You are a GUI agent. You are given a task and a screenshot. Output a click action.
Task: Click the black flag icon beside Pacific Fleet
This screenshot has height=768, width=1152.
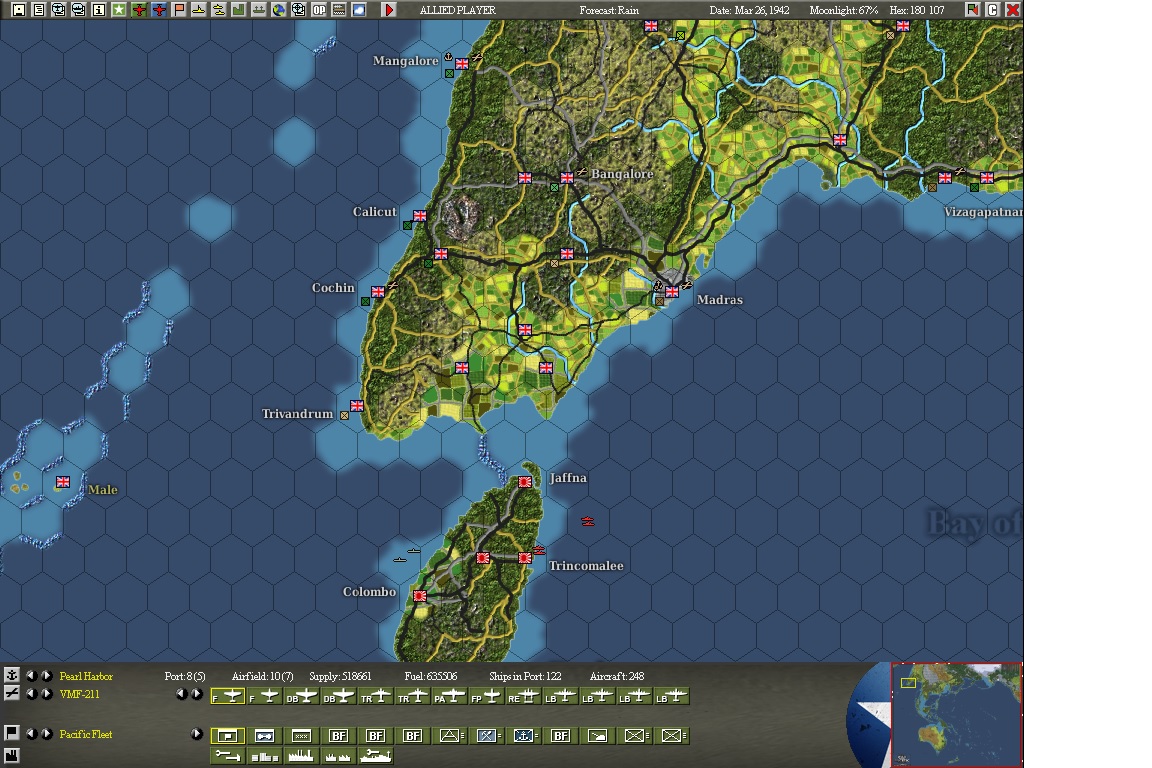point(12,733)
